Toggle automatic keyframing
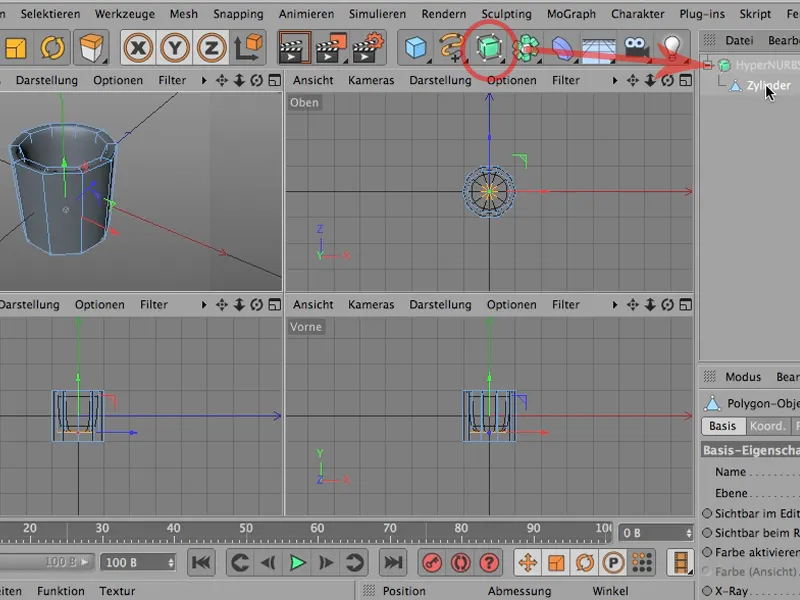Screen dimensions: 800x600 coord(461,563)
